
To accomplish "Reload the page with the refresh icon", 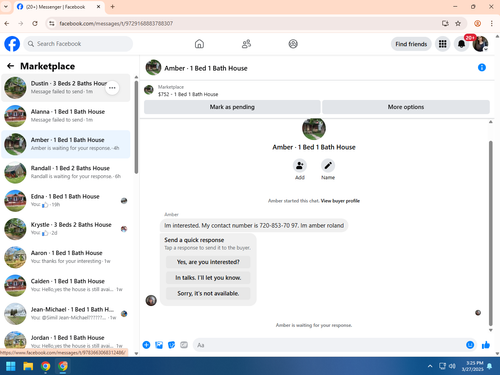I will click(x=35, y=23).
